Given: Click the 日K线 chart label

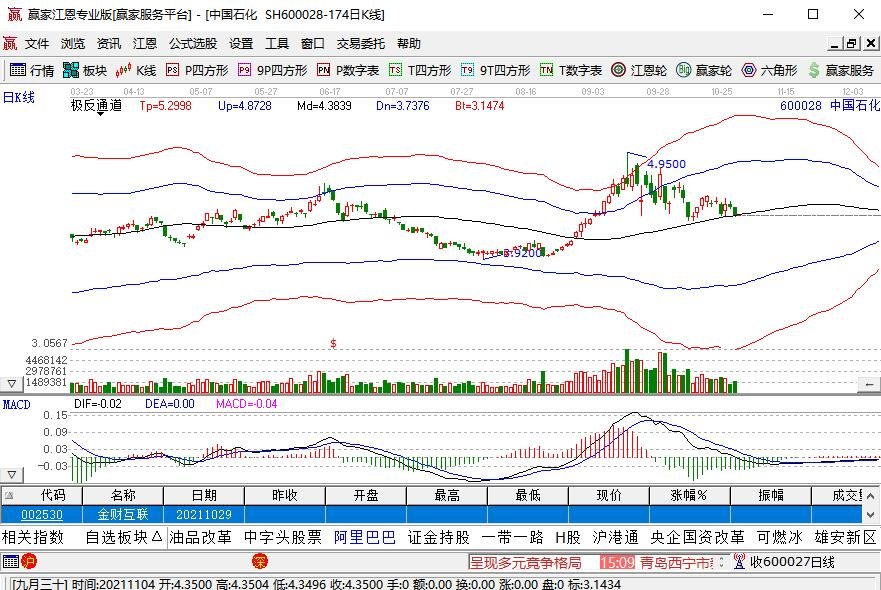Looking at the screenshot, I should click(19, 97).
